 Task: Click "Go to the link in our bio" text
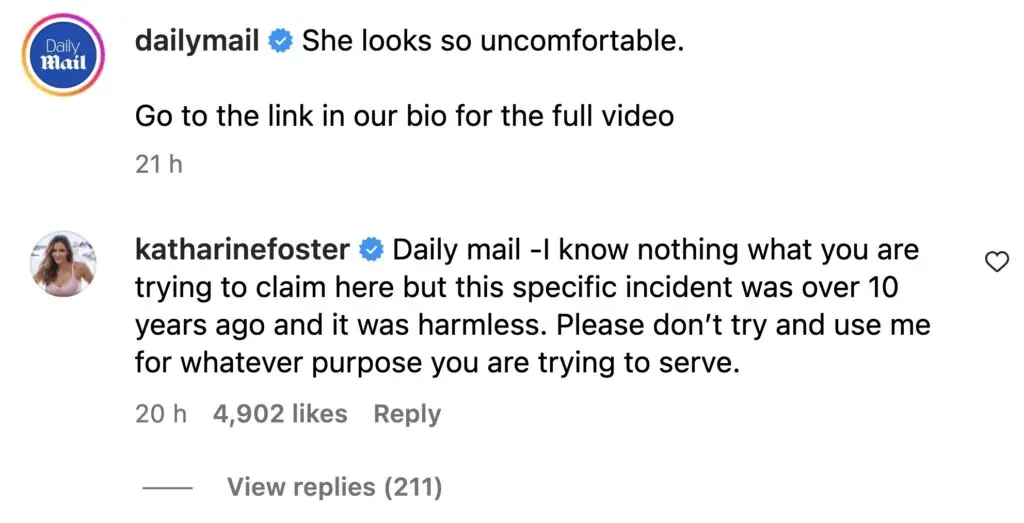(x=404, y=116)
